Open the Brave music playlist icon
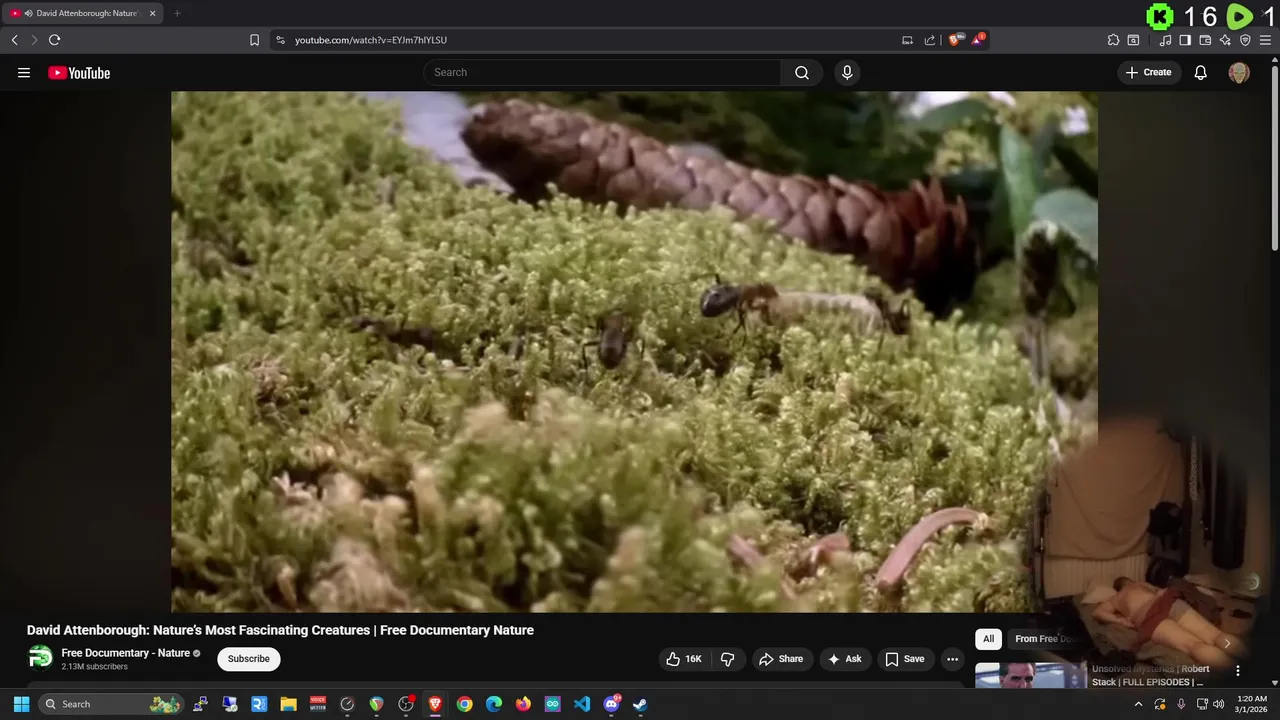The image size is (1280, 720). pos(1165,40)
